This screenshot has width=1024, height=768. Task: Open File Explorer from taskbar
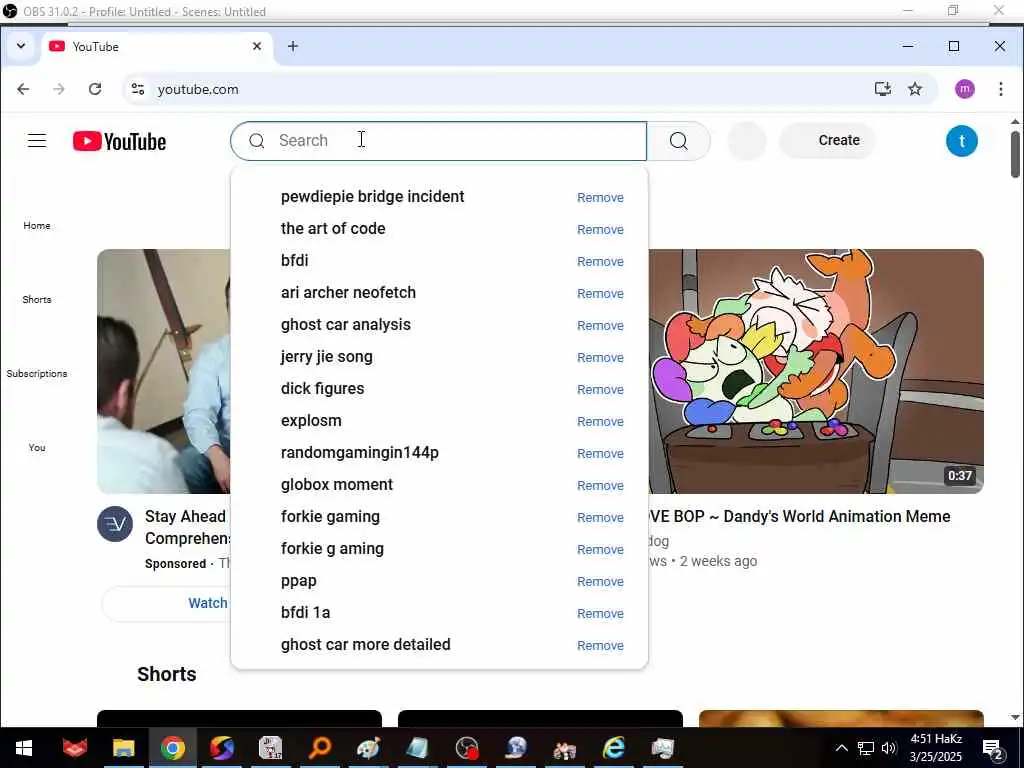[123, 748]
